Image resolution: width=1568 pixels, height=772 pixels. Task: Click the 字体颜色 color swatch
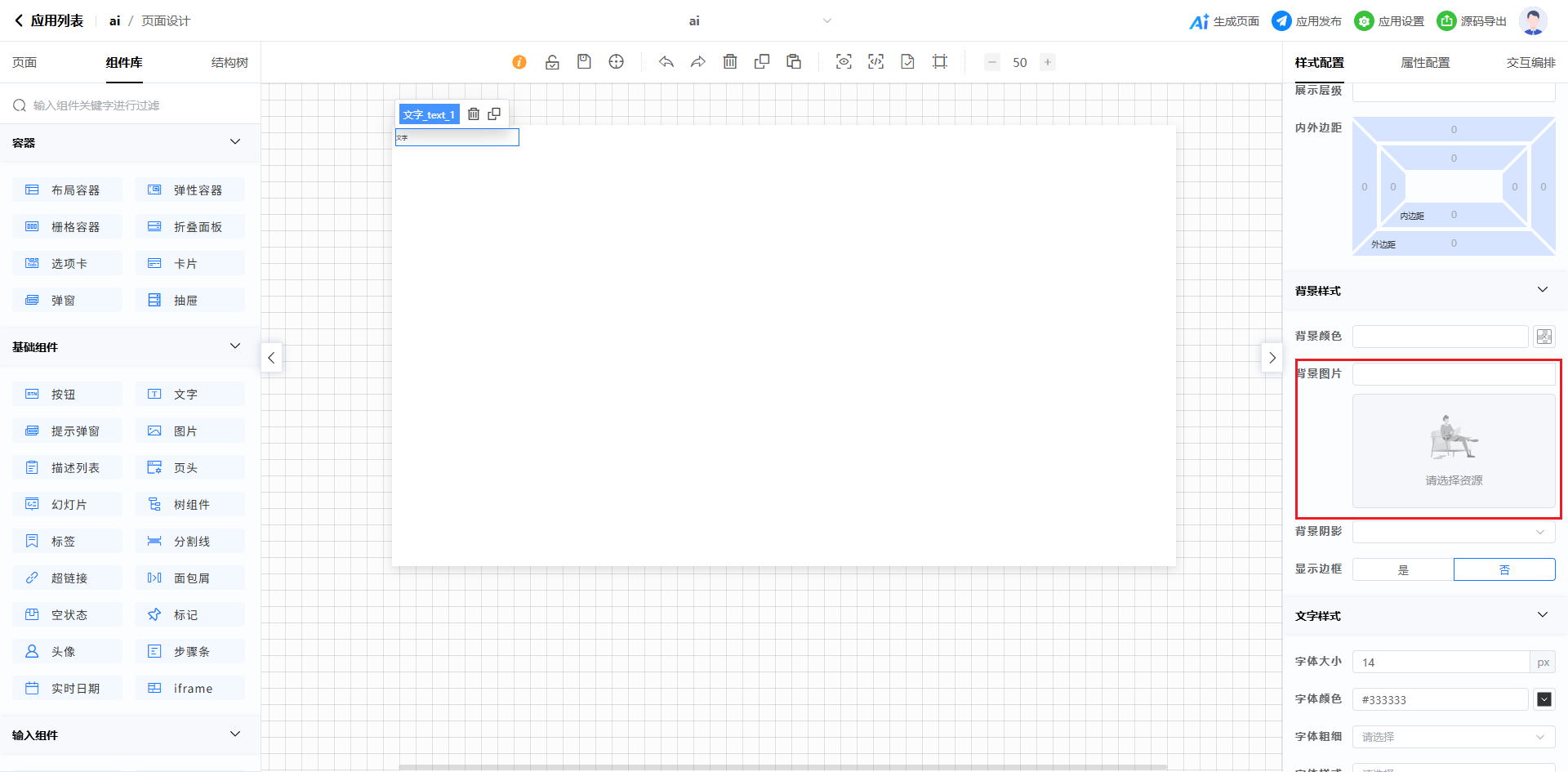1543,699
